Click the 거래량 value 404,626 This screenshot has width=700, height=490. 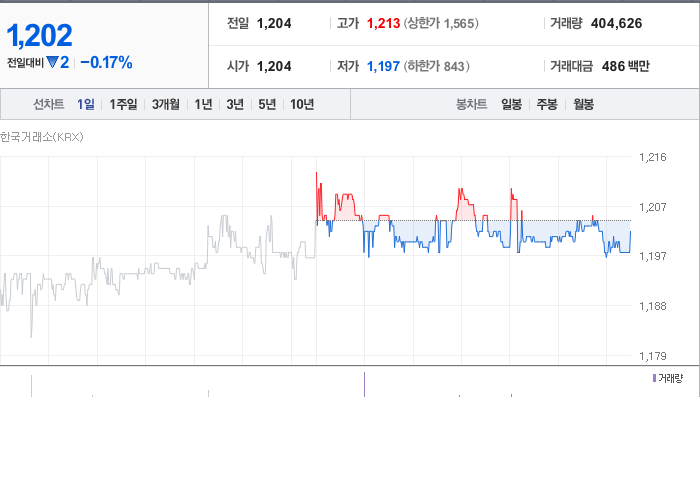point(617,23)
